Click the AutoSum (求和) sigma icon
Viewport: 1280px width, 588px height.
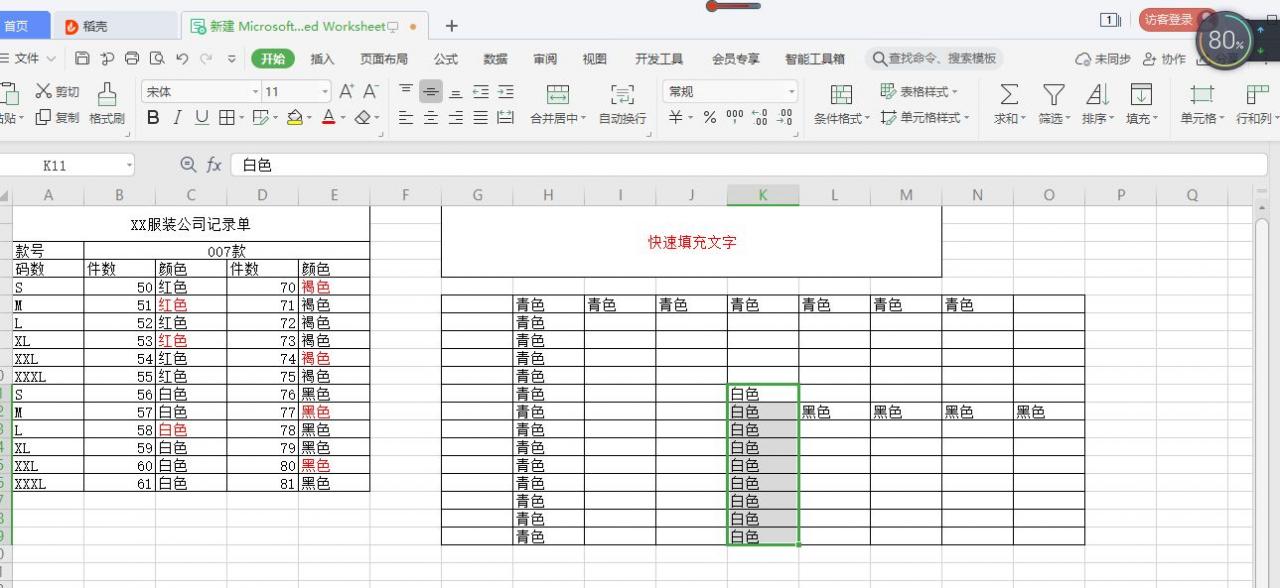click(1009, 95)
